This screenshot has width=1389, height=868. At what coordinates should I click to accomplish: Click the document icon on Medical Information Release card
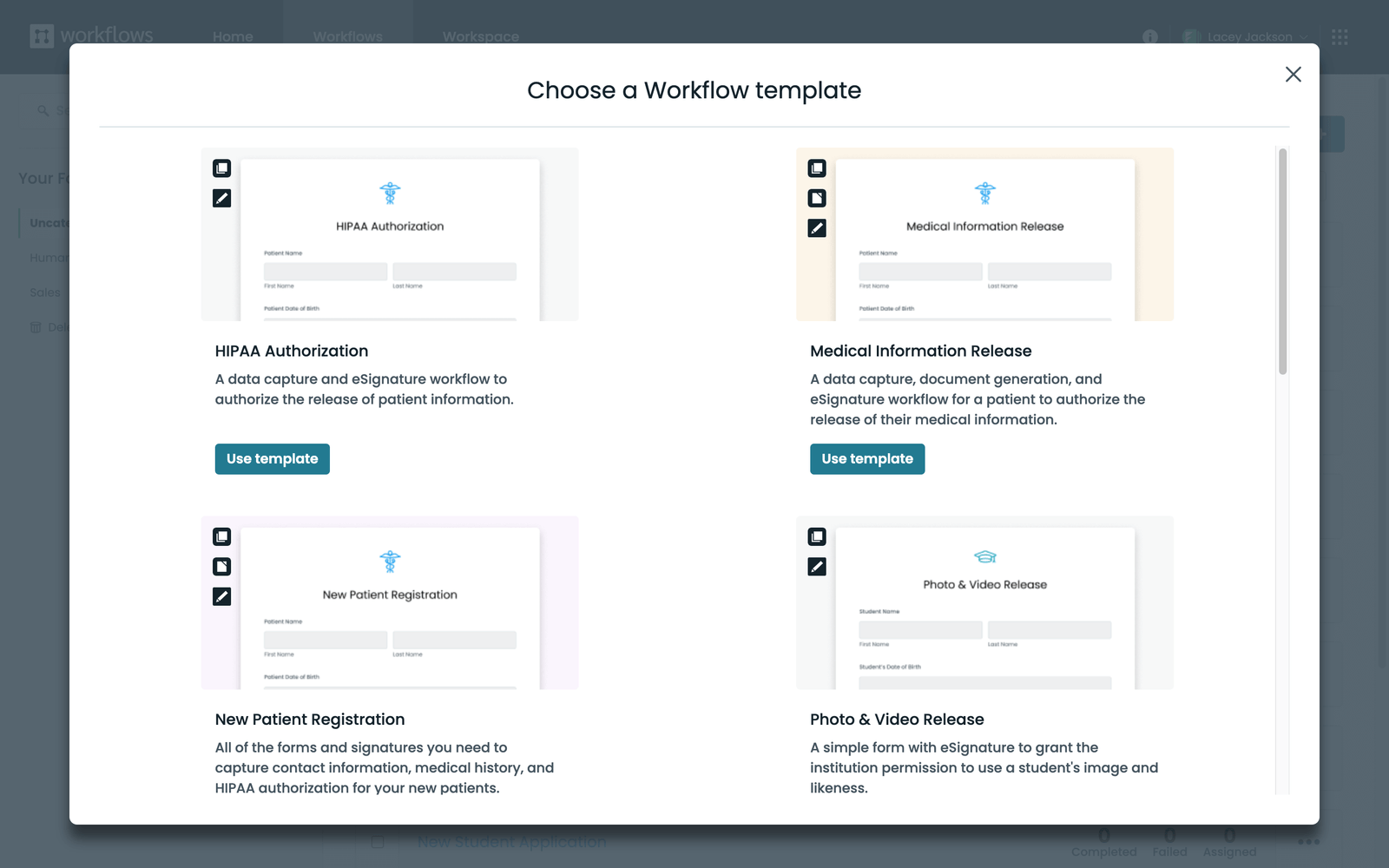tap(816, 198)
